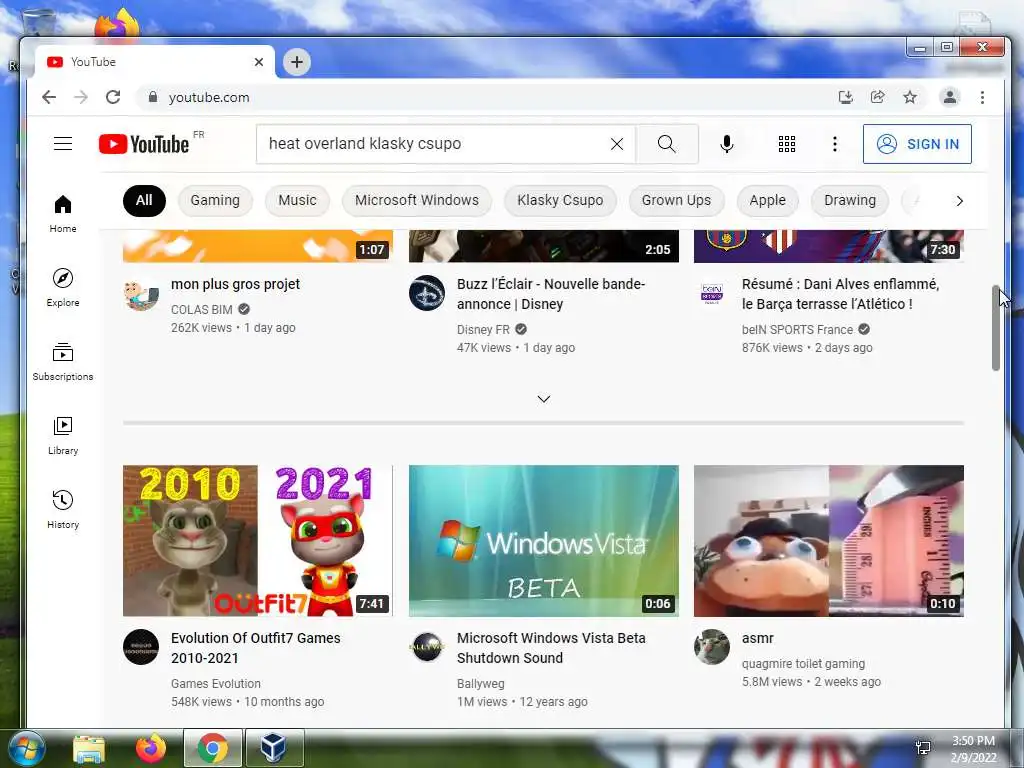Select the Klasky Csupo filter chip

560,200
